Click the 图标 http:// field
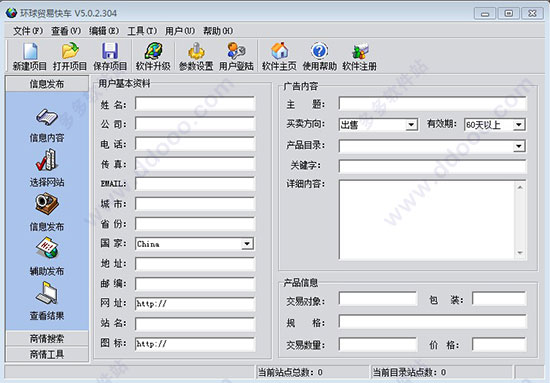The width and height of the screenshot is (550, 383). (195, 344)
